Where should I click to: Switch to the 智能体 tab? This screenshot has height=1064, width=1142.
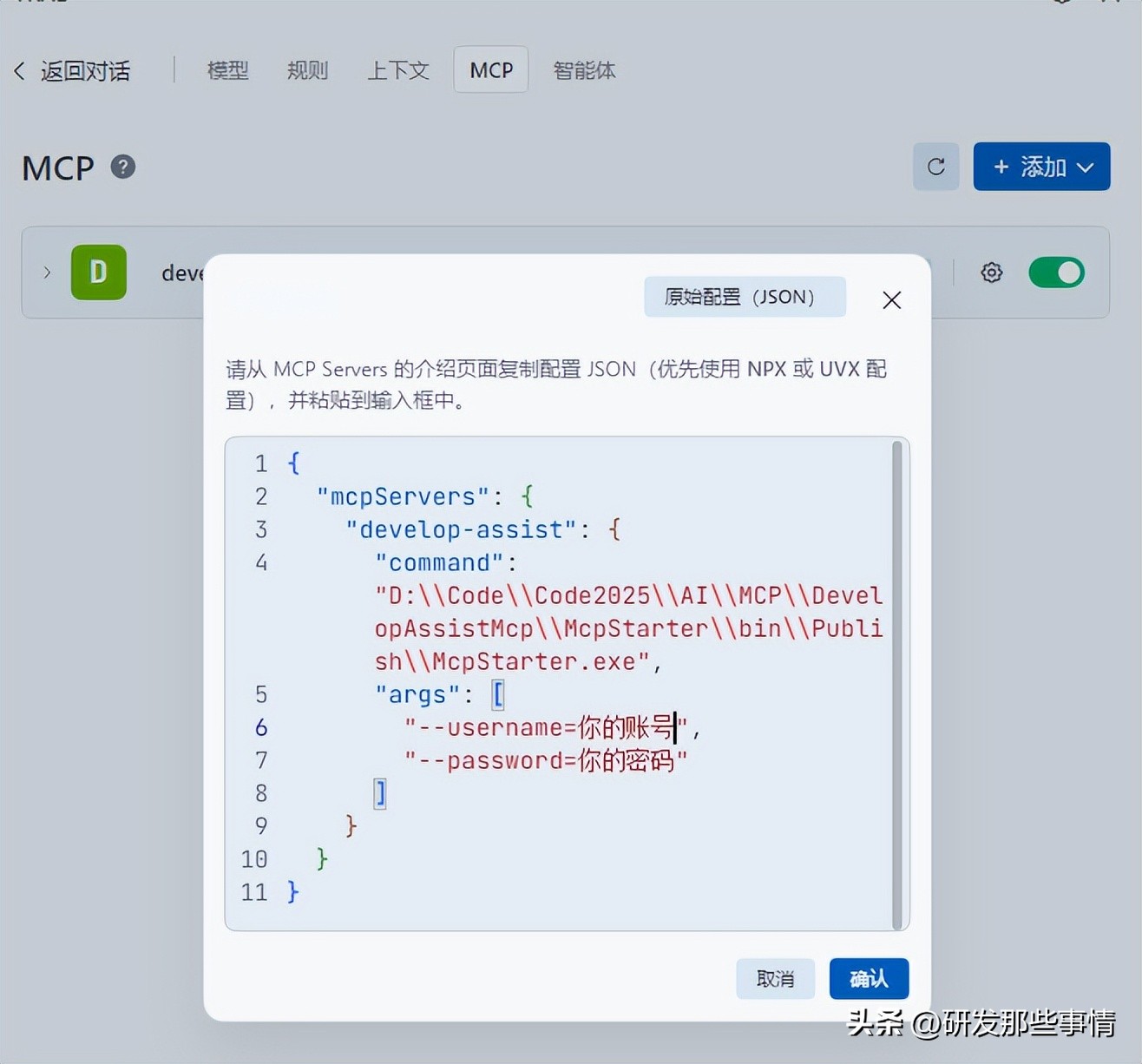pos(585,70)
